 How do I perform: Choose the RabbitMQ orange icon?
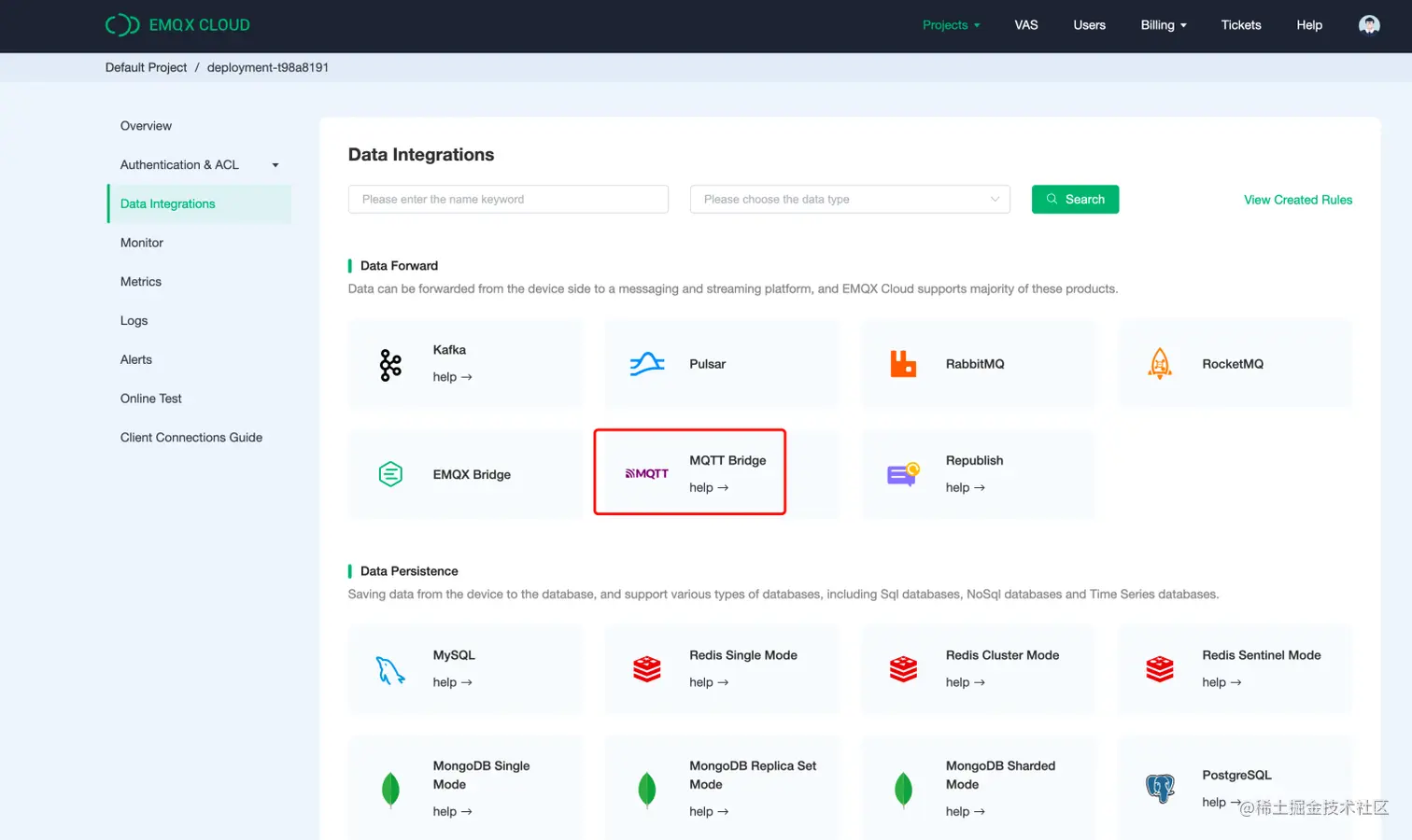(903, 364)
